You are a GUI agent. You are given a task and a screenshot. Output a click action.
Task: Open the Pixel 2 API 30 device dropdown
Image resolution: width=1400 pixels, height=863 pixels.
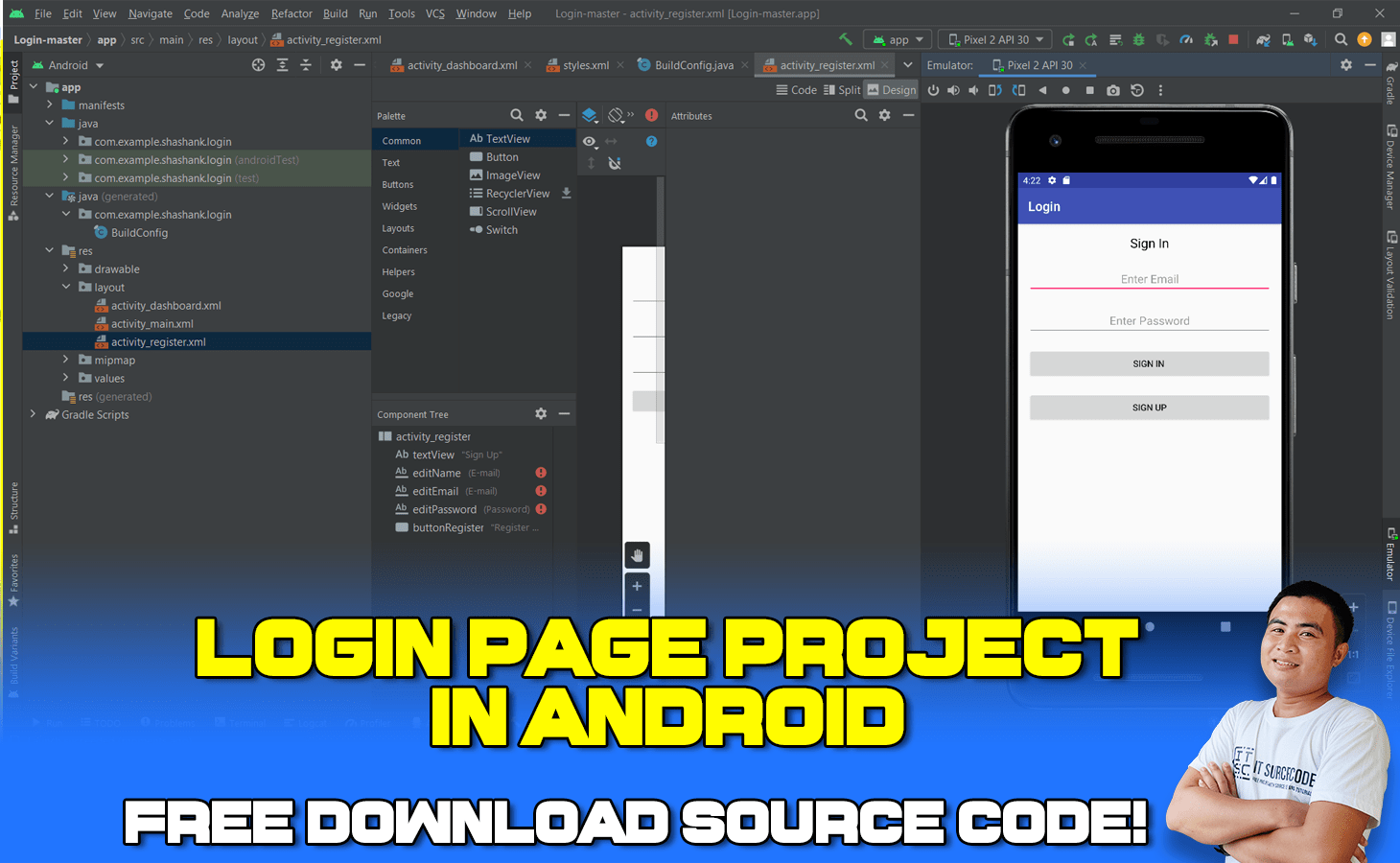[995, 39]
